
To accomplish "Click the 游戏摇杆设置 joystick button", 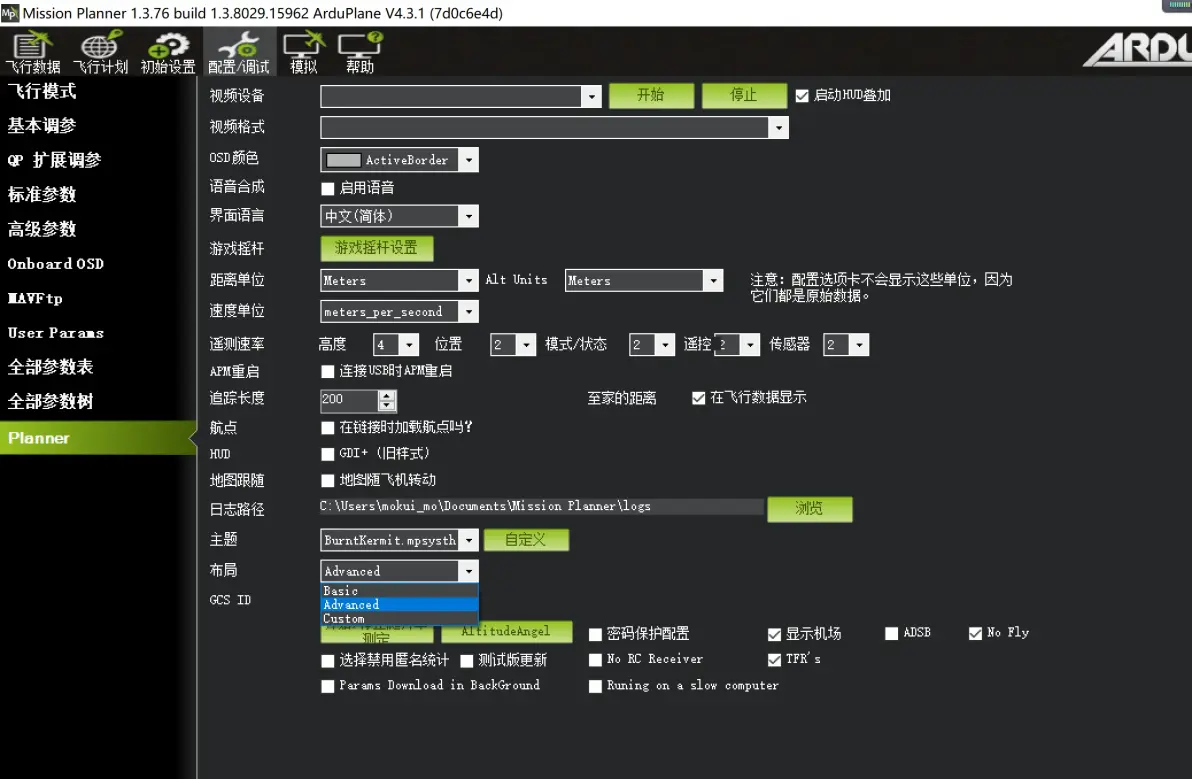I will [376, 248].
